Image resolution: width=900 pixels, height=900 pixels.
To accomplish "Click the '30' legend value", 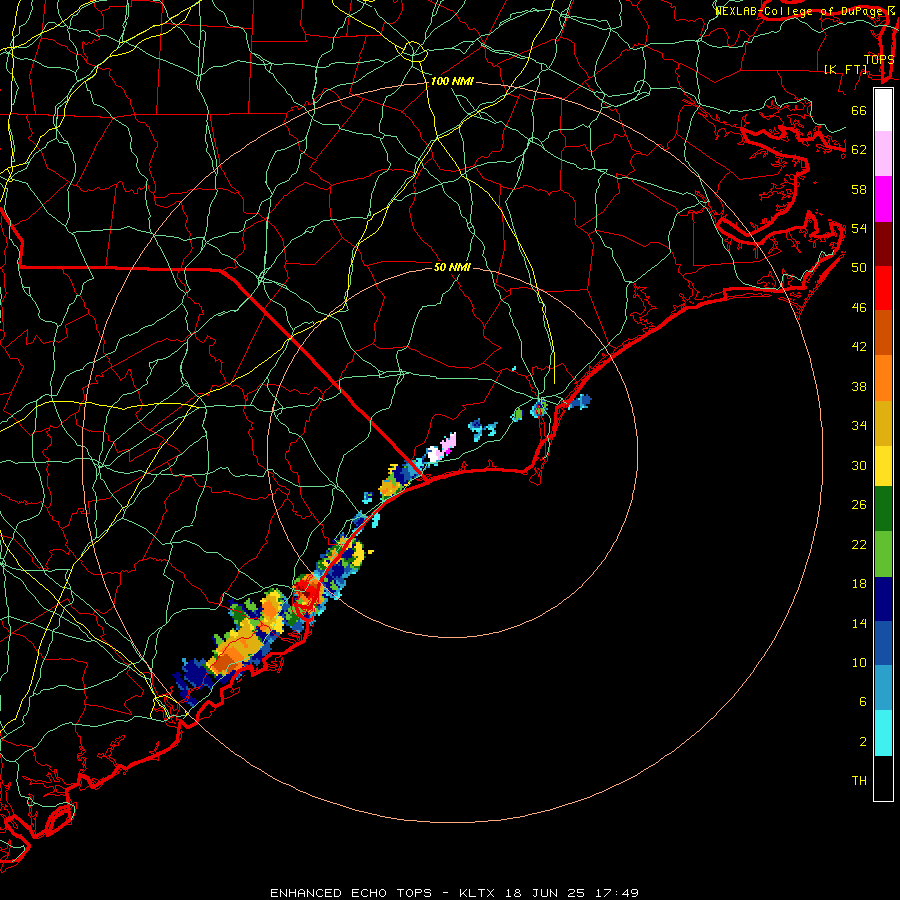I will (859, 465).
